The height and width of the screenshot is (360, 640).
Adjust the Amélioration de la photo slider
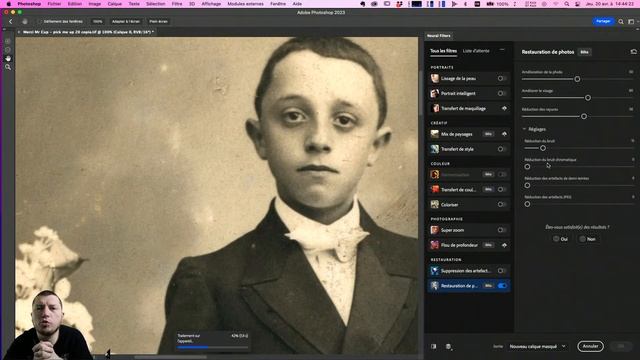coord(577,79)
